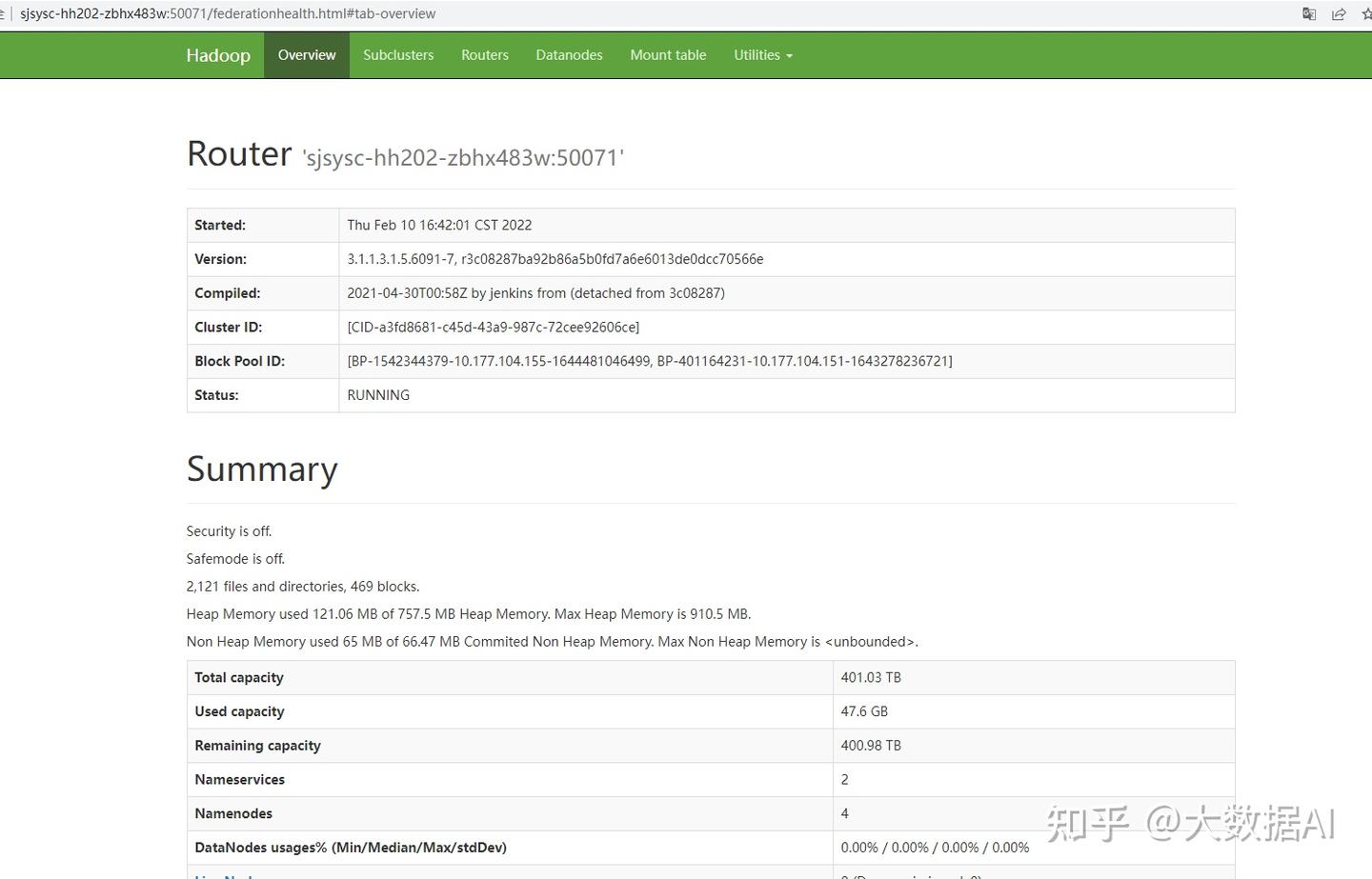The image size is (1372, 879).
Task: Click the Router page title heading
Action: coord(238,153)
